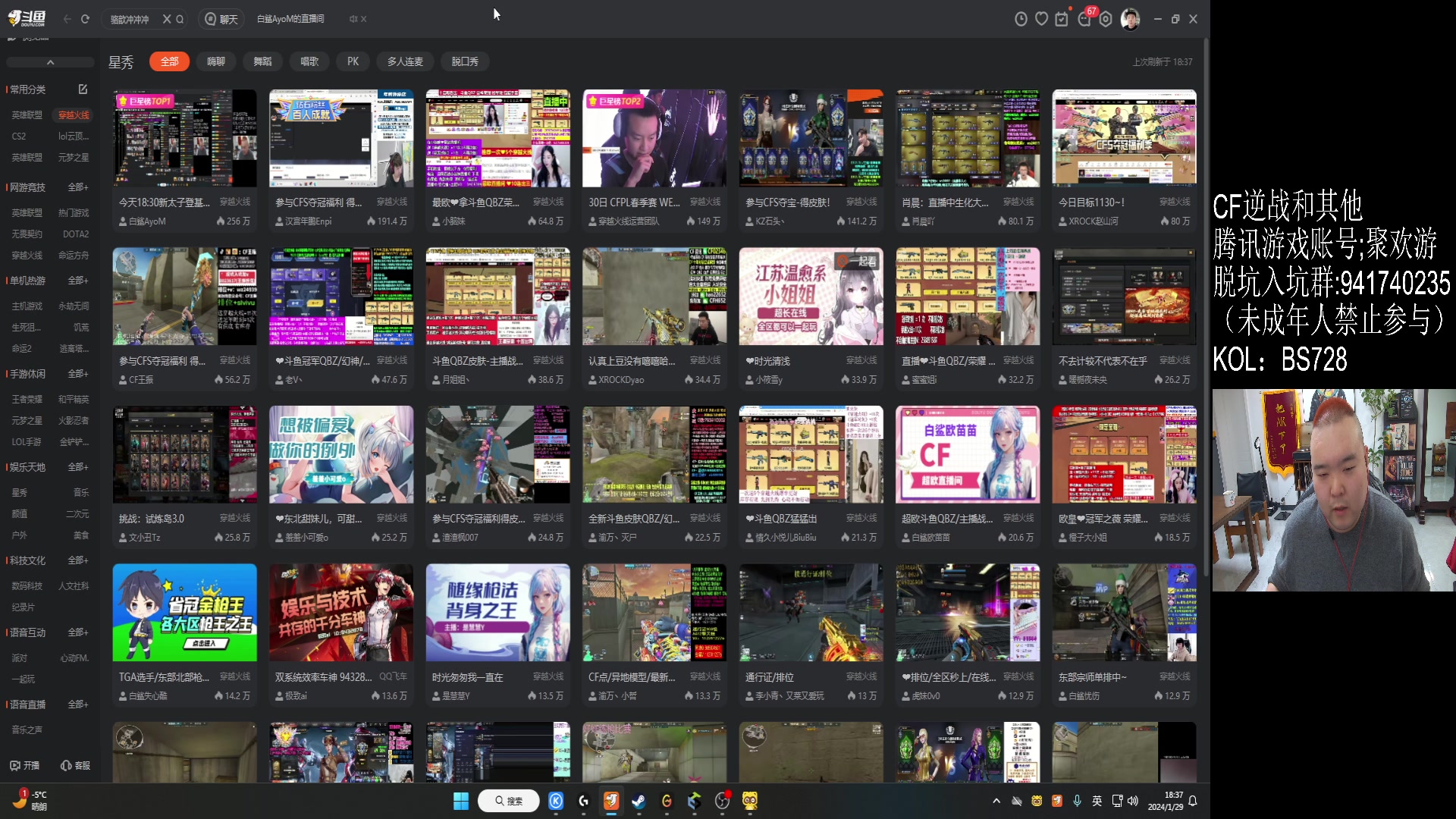Click streamer name XROCK赵山河
Image resolution: width=1456 pixels, height=819 pixels.
tap(1094, 221)
